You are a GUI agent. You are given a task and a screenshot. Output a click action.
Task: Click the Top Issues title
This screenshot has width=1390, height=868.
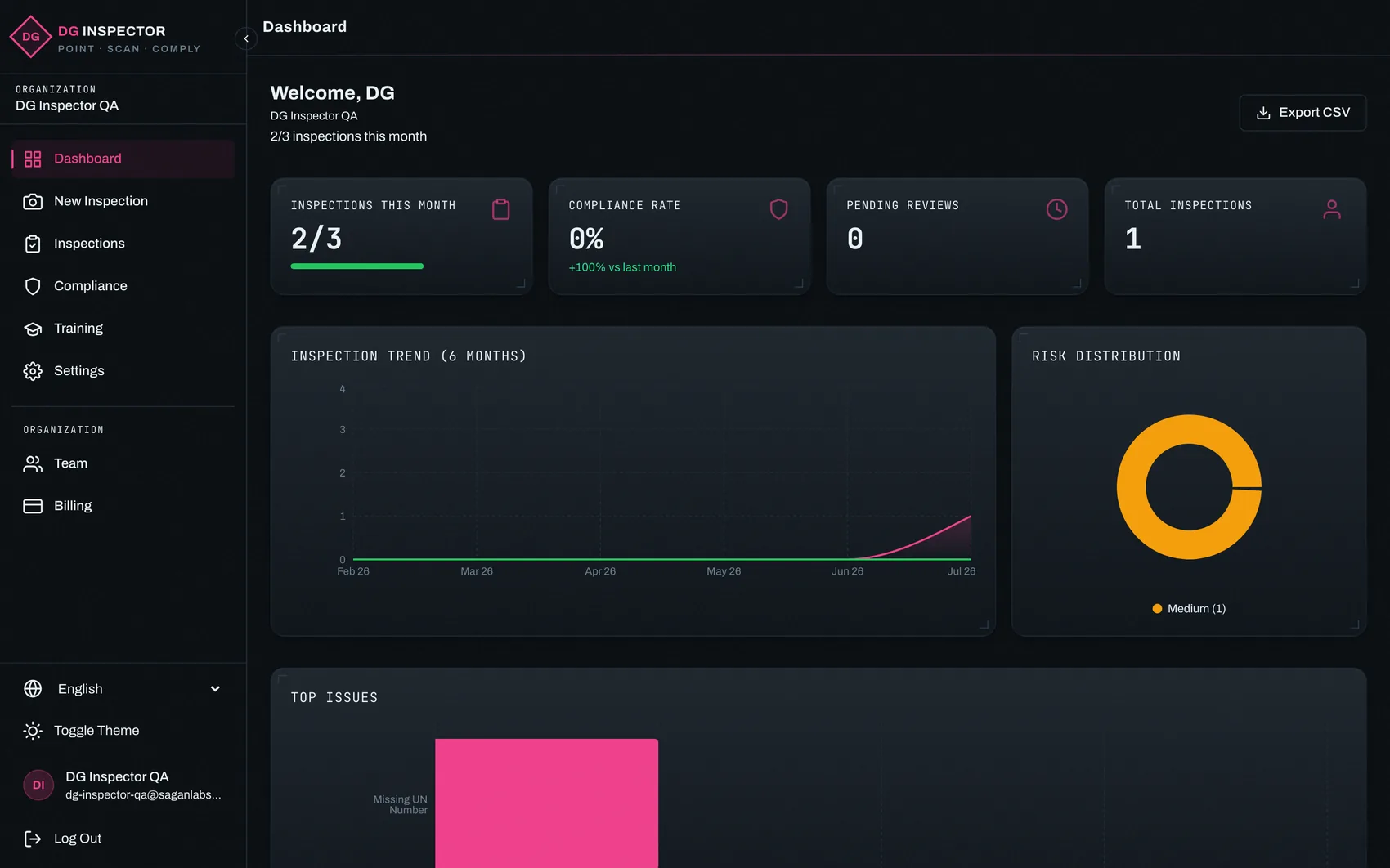pos(334,697)
